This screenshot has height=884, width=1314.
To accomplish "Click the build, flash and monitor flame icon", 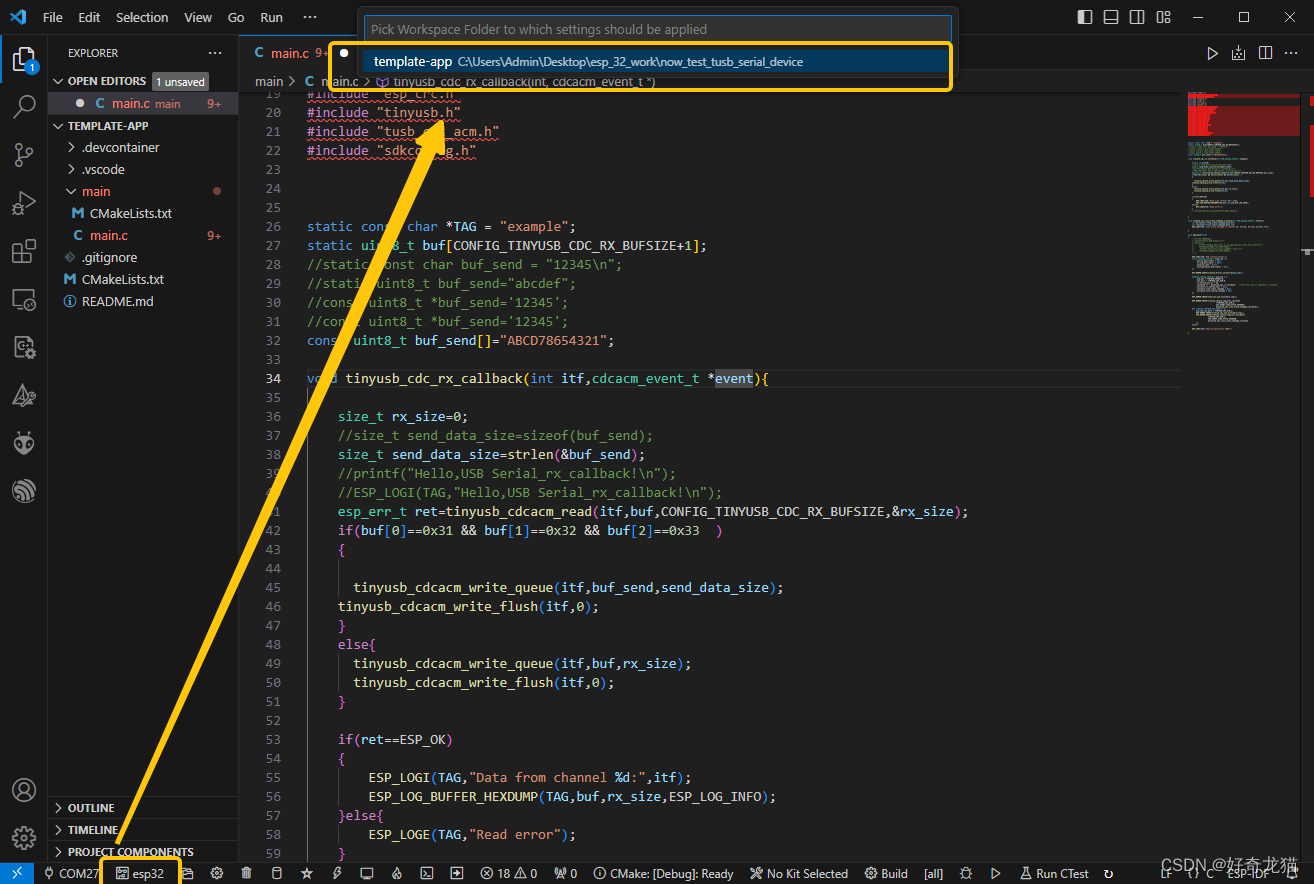I will coord(396,873).
